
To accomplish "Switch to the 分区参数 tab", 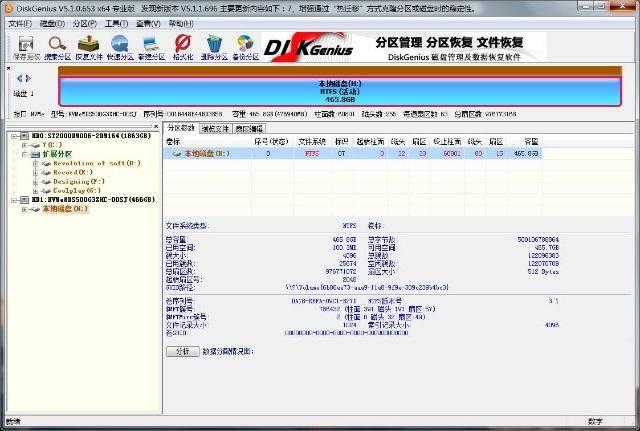I will 181,128.
